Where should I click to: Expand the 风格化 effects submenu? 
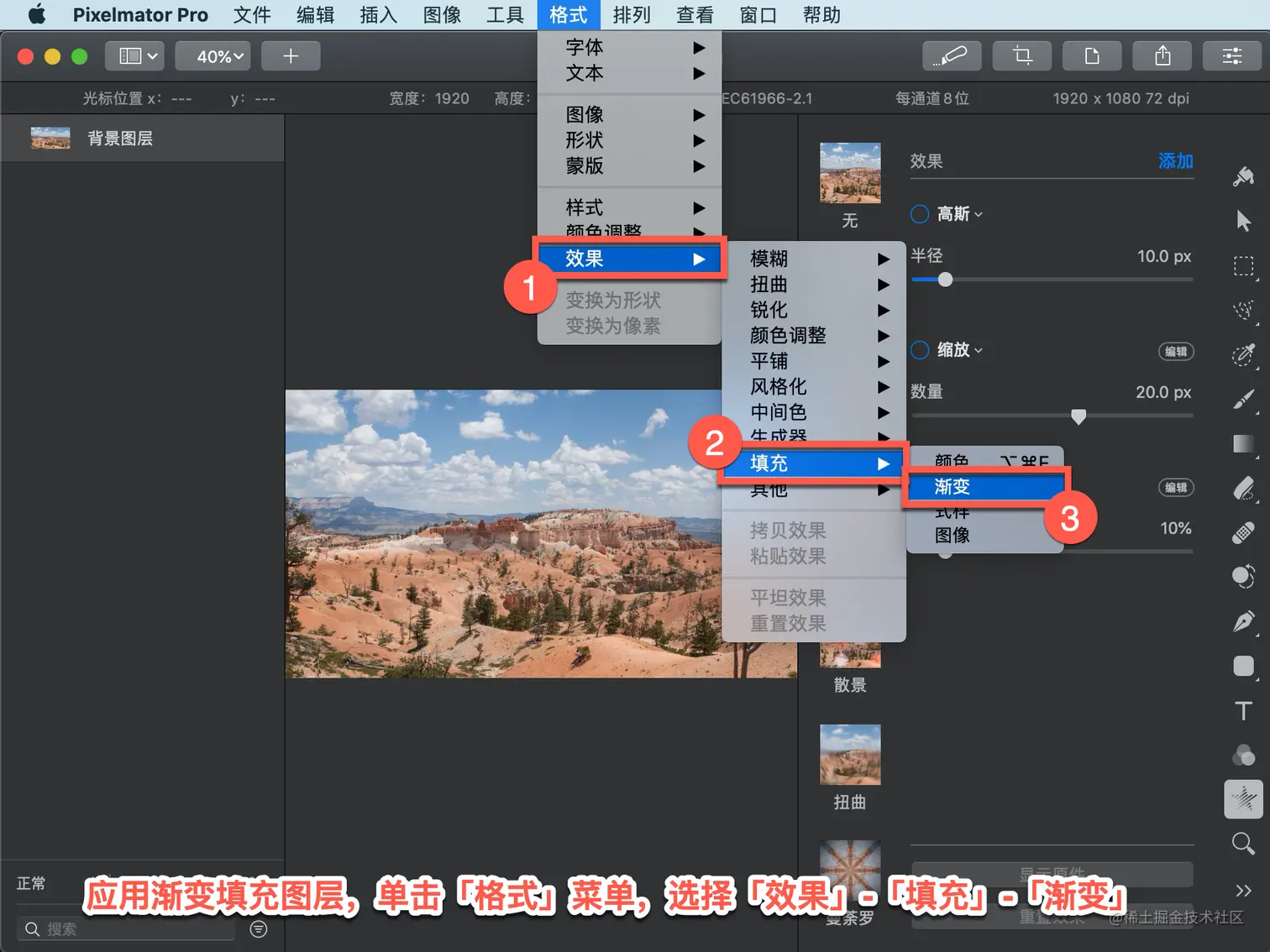(x=813, y=386)
